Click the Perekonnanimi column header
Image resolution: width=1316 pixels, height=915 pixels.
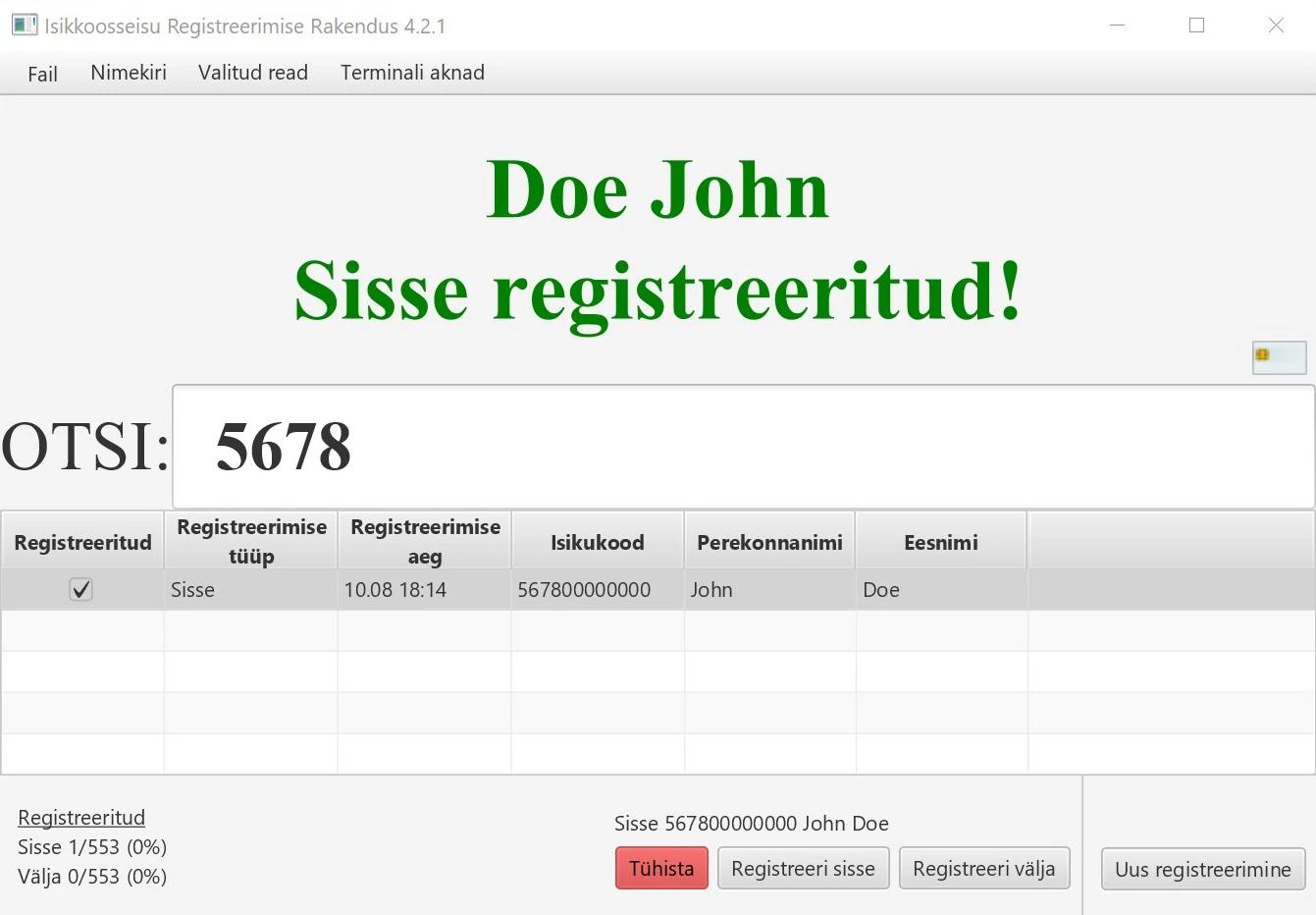pos(769,541)
